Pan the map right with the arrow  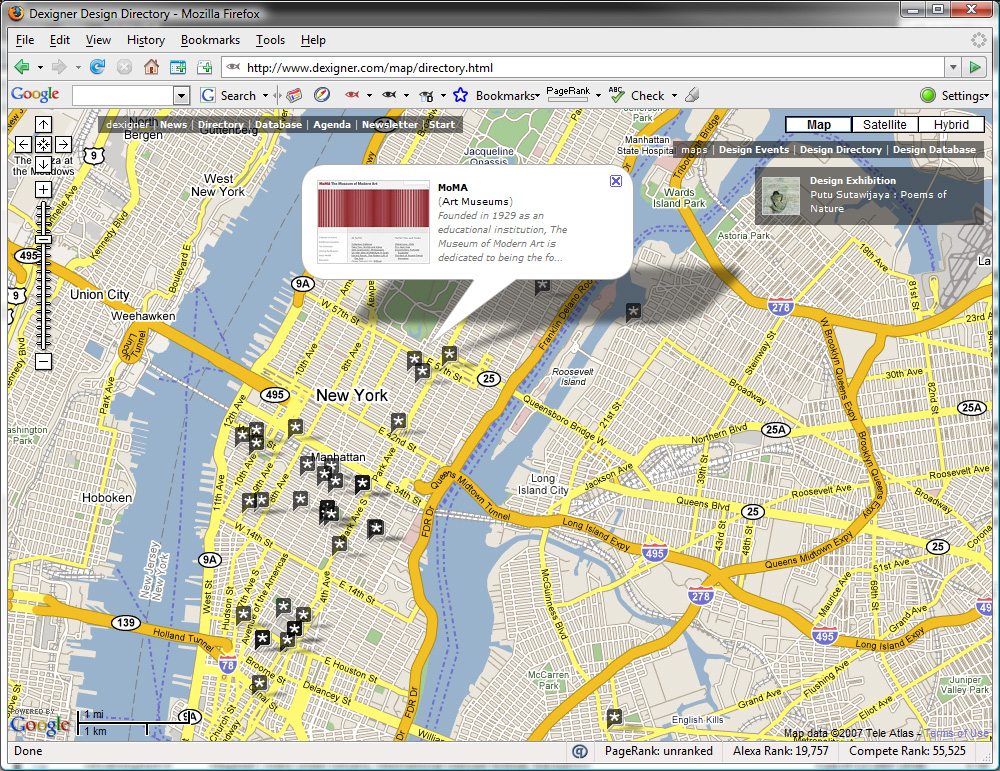(63, 144)
